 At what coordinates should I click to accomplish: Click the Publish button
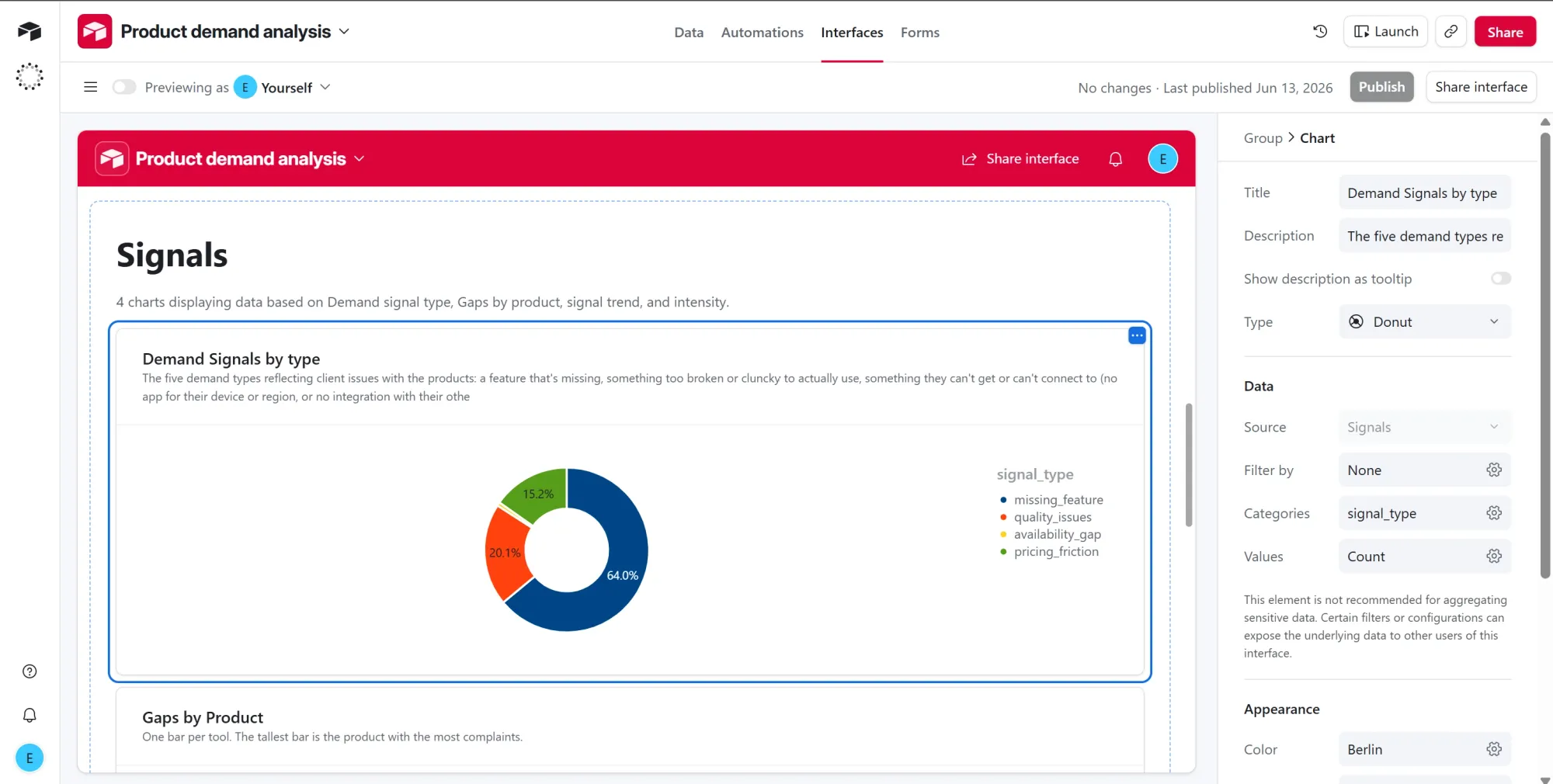pyautogui.click(x=1381, y=87)
